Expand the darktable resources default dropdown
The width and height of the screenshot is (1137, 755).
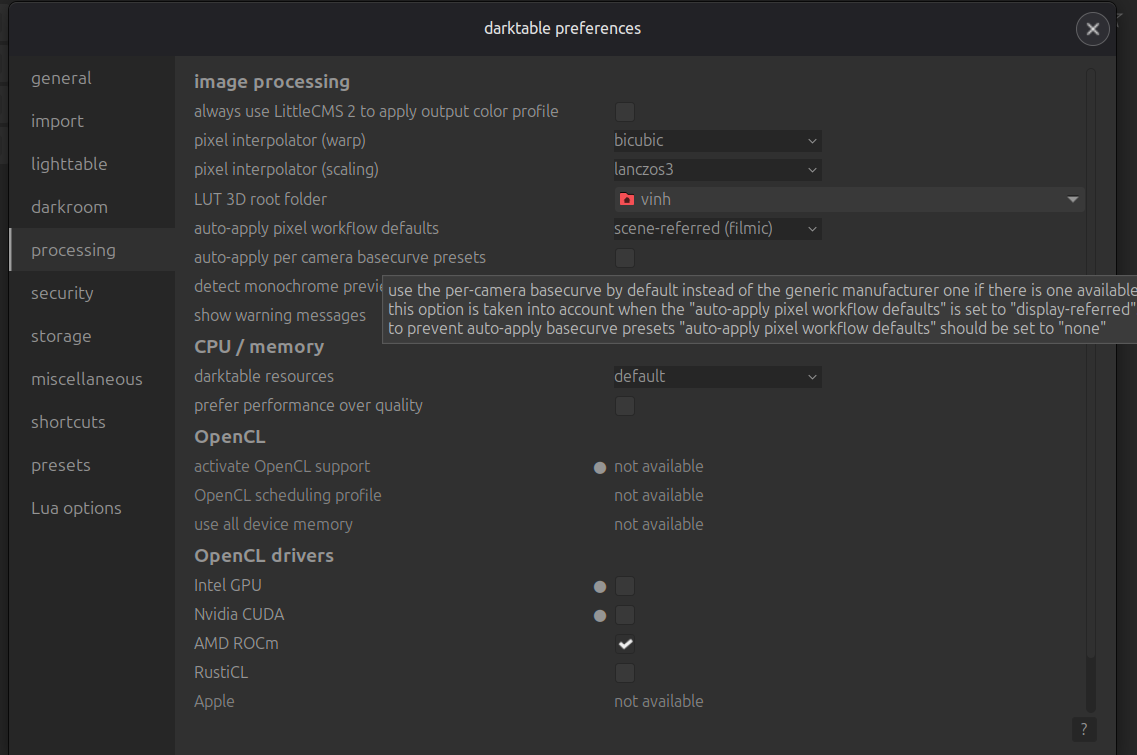(x=717, y=377)
